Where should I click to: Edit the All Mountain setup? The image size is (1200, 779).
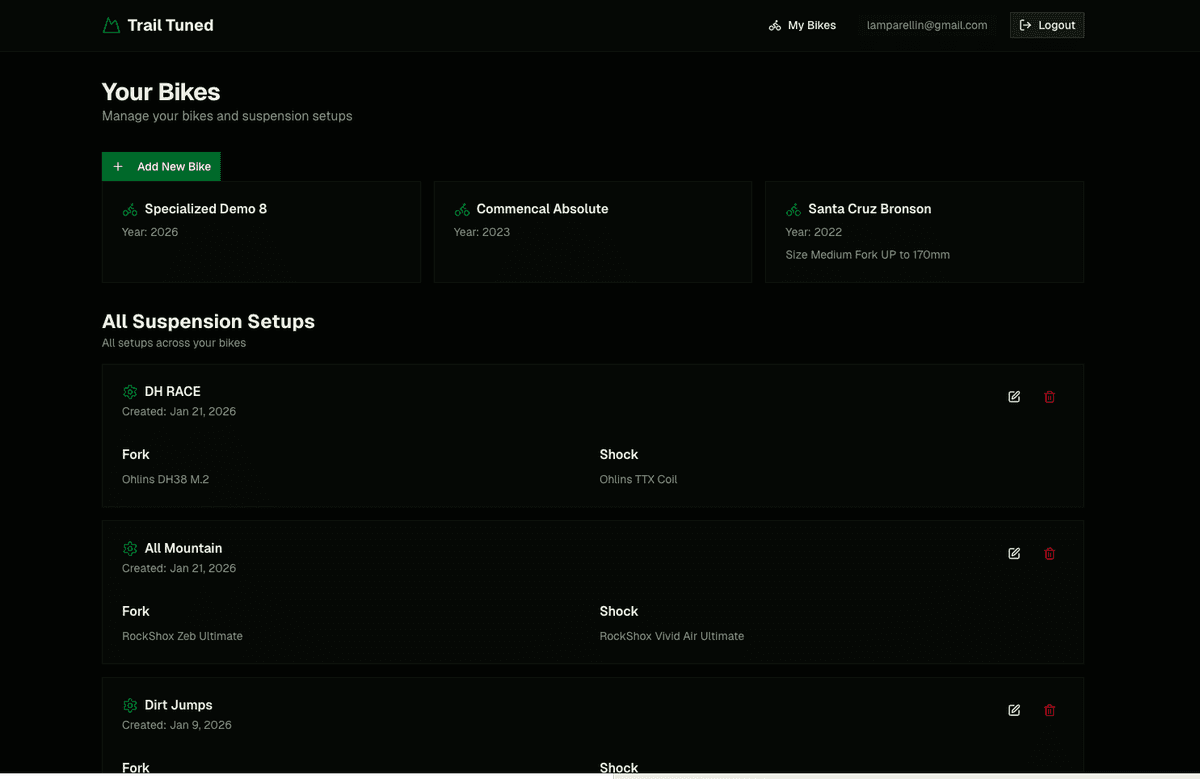[x=1014, y=554]
